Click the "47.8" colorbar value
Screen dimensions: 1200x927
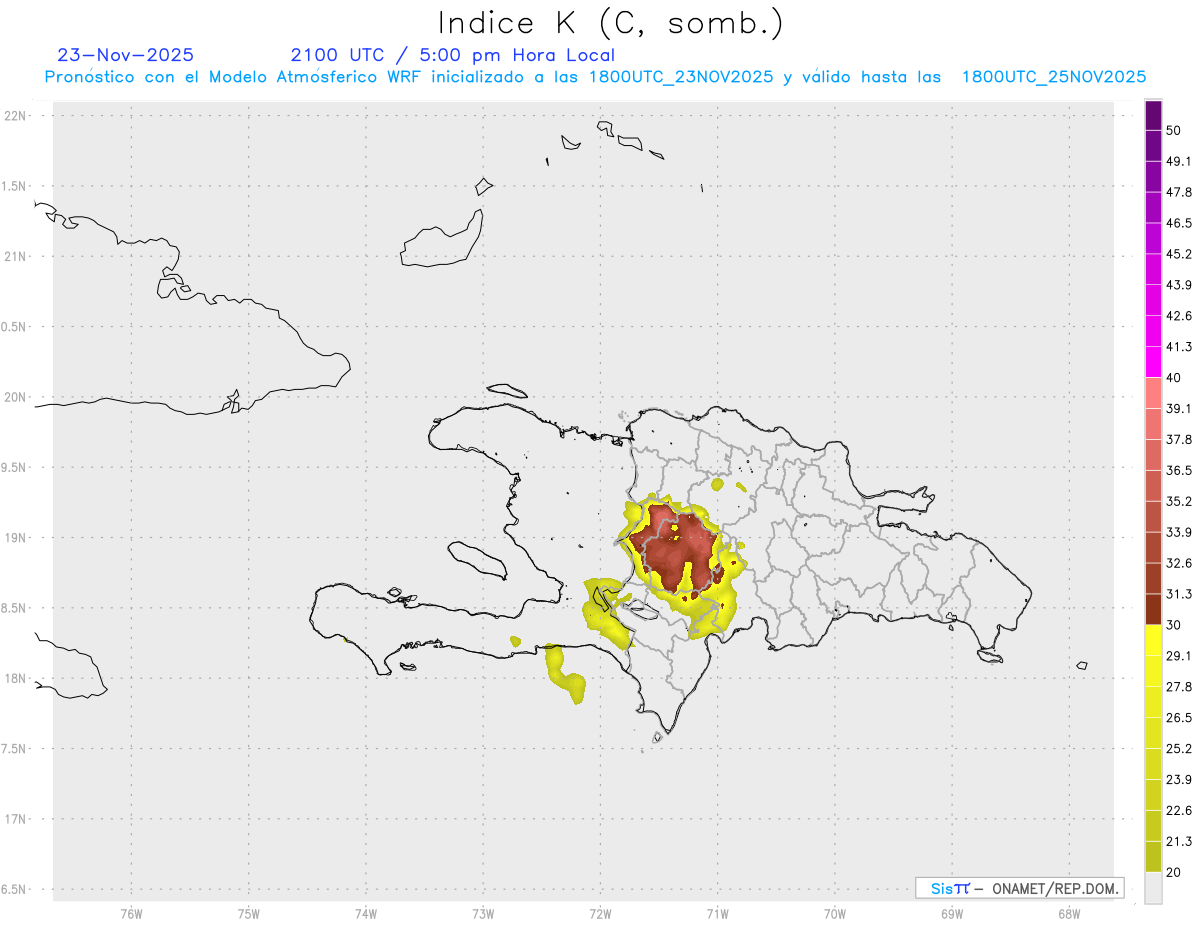pyautogui.click(x=1179, y=192)
